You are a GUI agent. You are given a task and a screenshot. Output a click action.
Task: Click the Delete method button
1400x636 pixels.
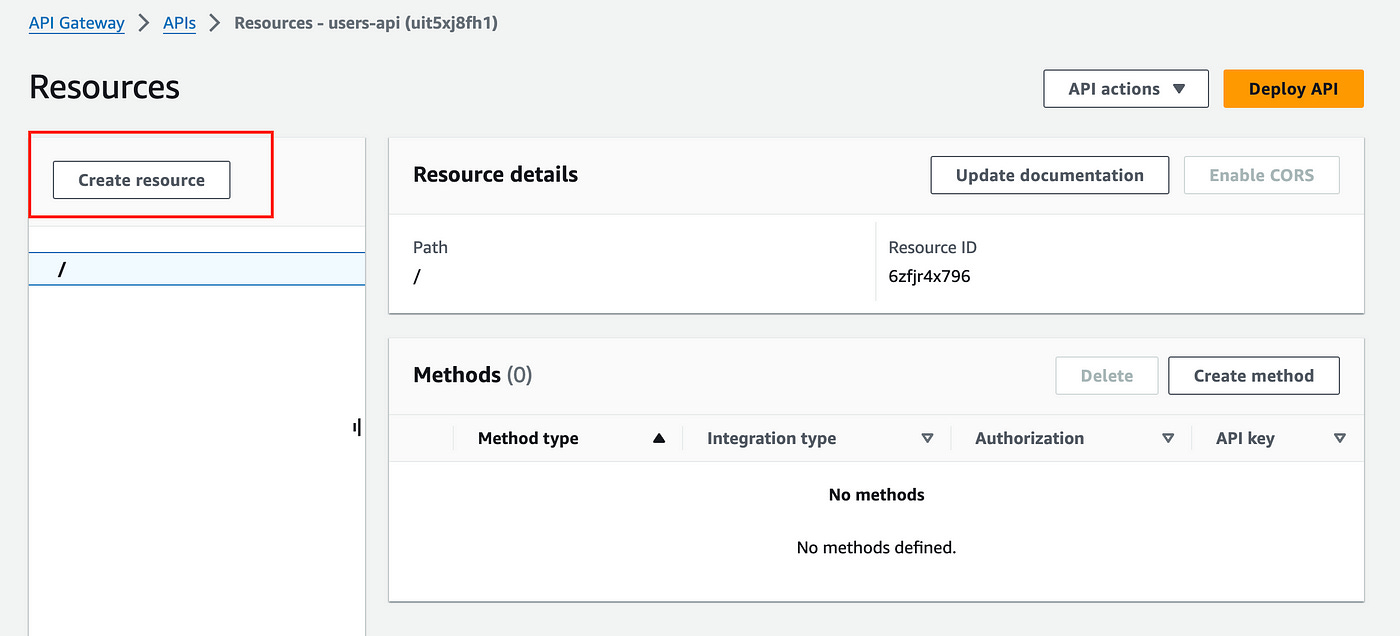point(1106,376)
